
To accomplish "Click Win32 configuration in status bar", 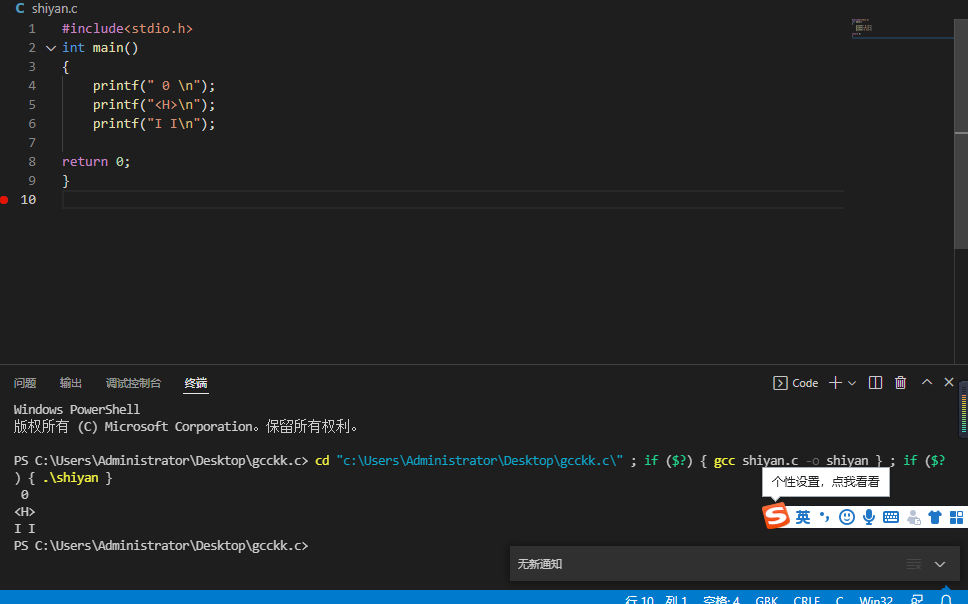I will coord(875,600).
